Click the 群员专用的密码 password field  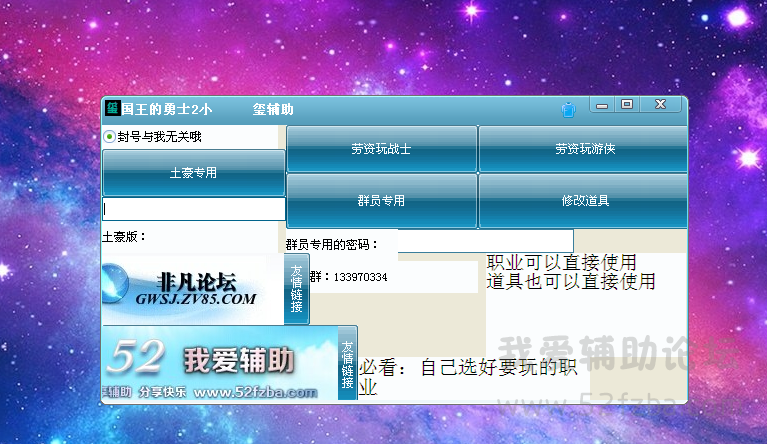(x=485, y=242)
